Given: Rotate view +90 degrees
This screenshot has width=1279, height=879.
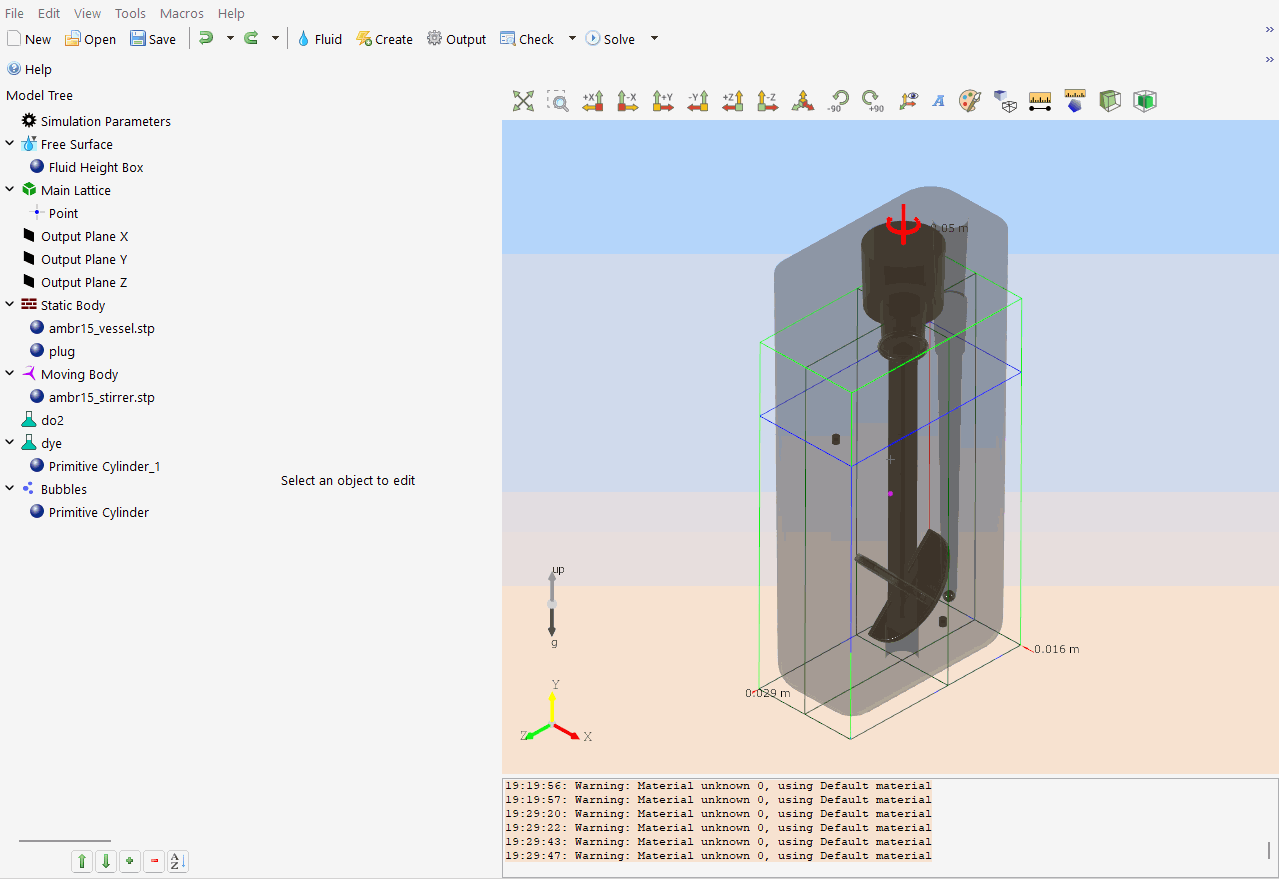Looking at the screenshot, I should click(x=872, y=100).
